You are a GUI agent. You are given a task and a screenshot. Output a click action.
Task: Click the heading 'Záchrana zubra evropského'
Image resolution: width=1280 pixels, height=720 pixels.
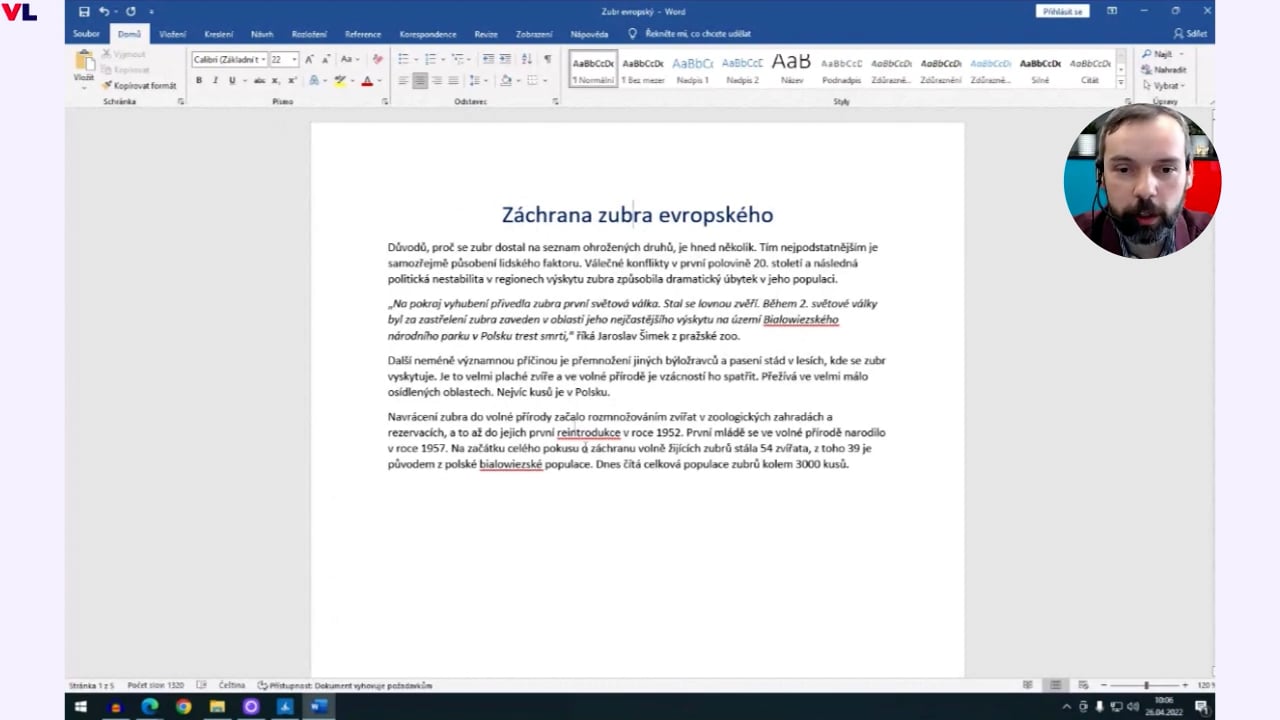[x=637, y=215]
